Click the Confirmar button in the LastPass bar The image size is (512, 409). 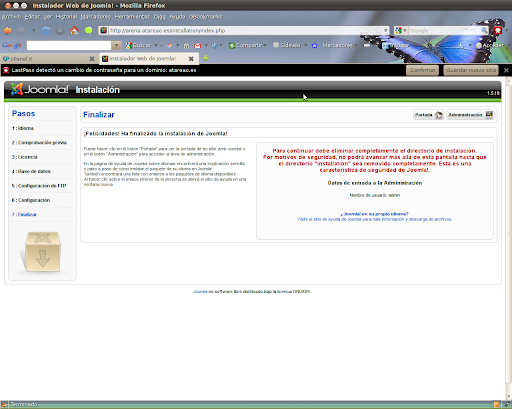(x=422, y=70)
